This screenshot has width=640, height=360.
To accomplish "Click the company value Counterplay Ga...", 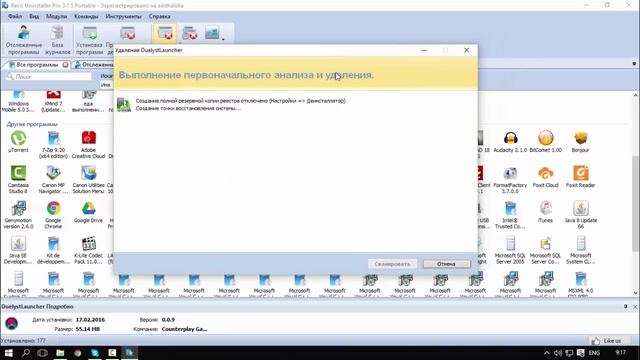I will [x=184, y=329].
